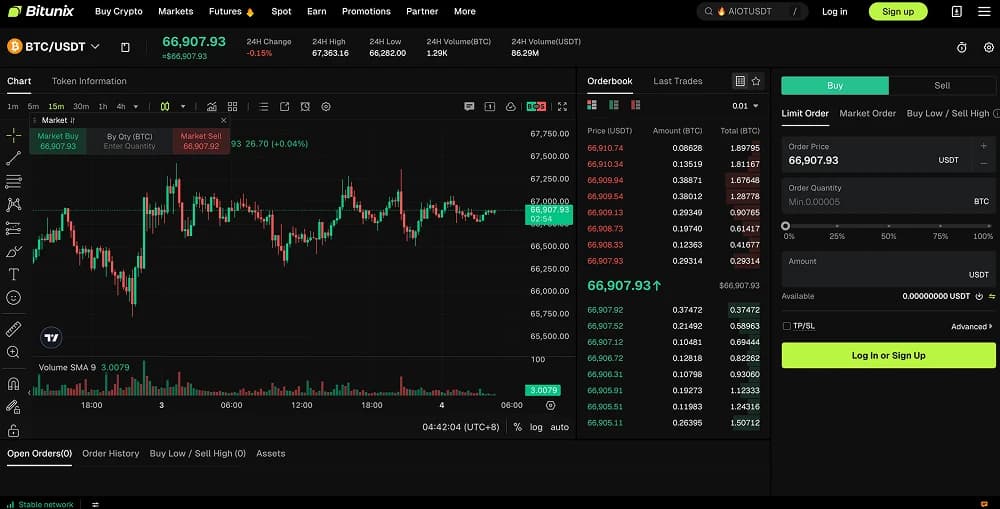1000x509 pixels.
Task: Open the emoji icons tool
Action: coord(13,298)
